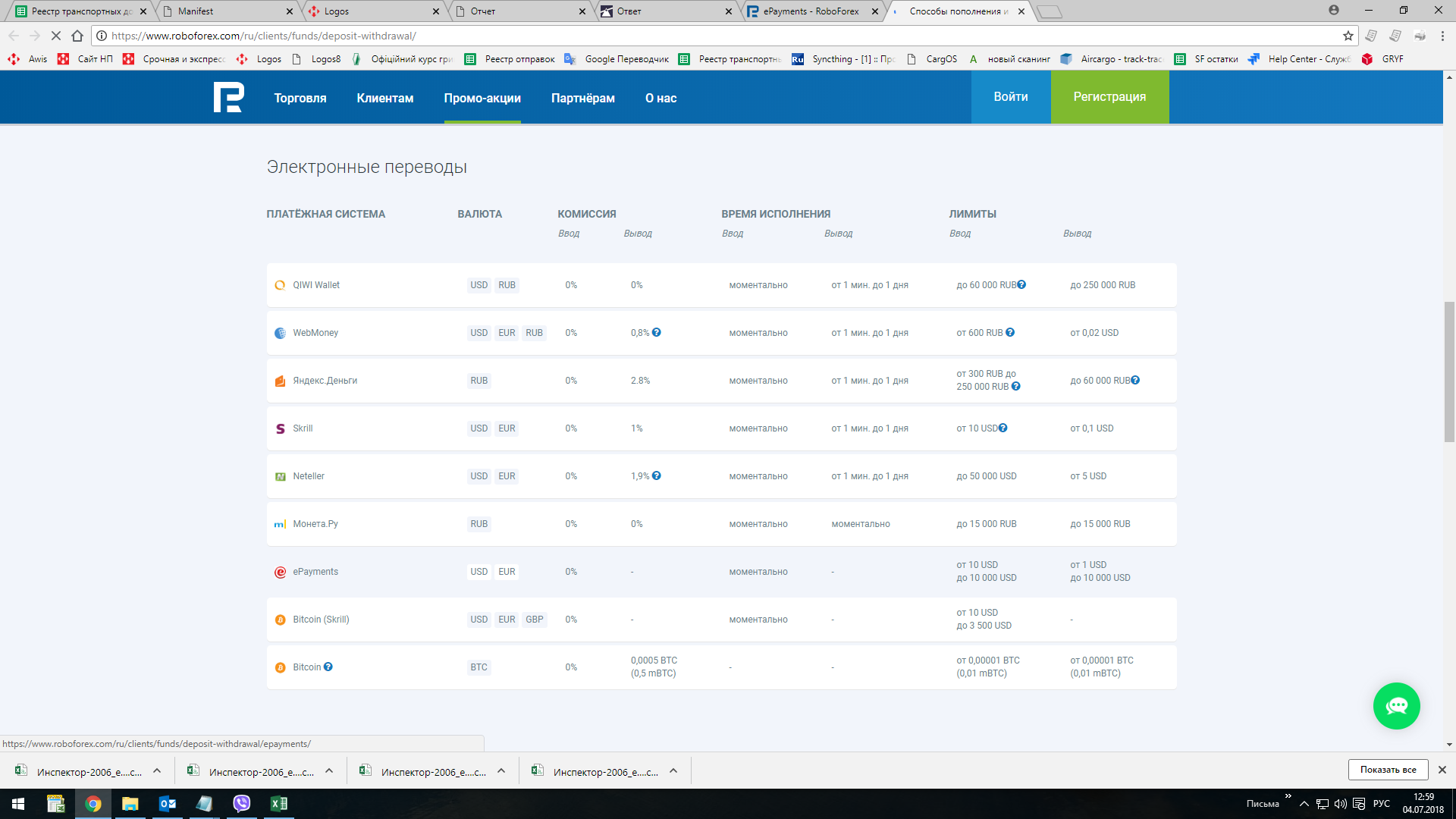Open the QIWI Wallet payment link

pos(316,285)
